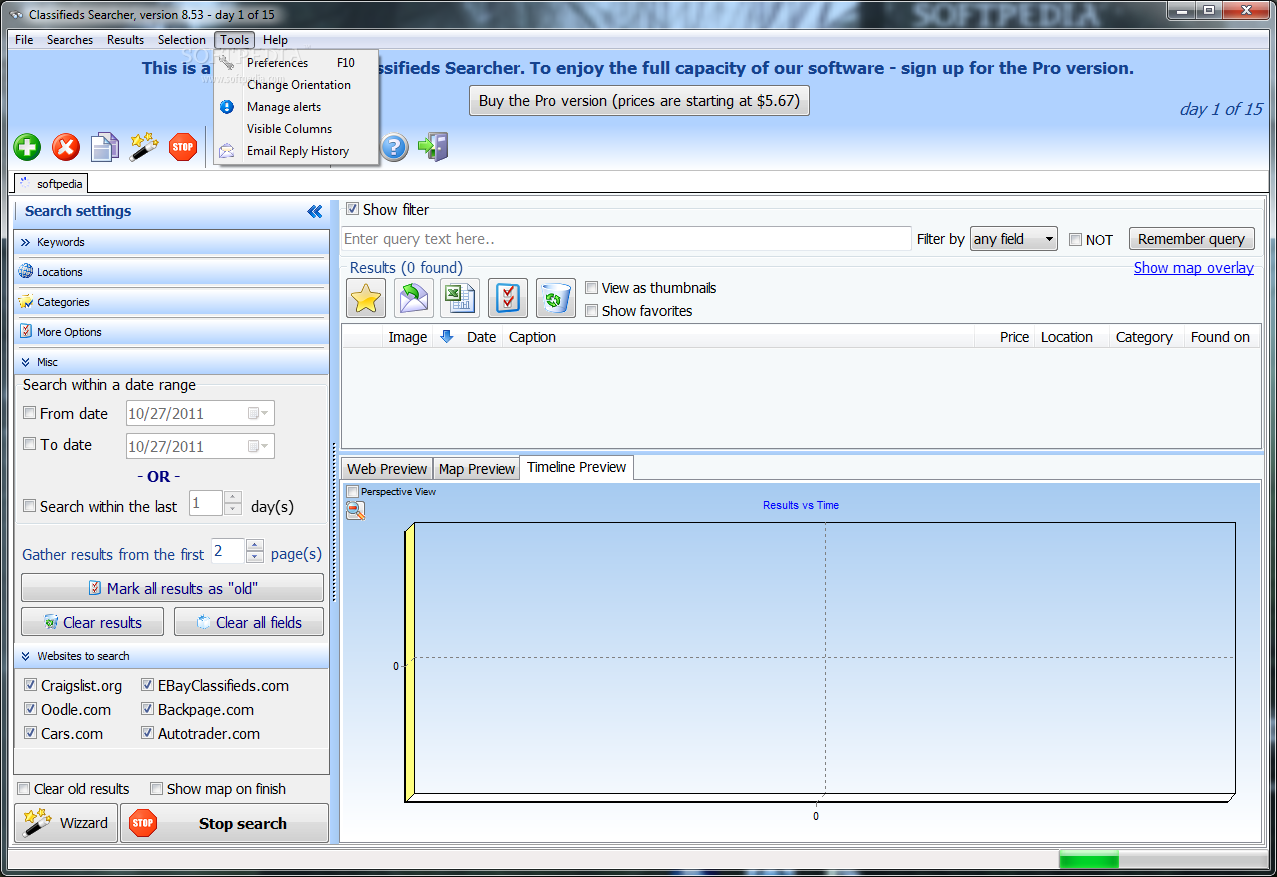
Task: Uncheck Oodle.com website
Action: 30,709
